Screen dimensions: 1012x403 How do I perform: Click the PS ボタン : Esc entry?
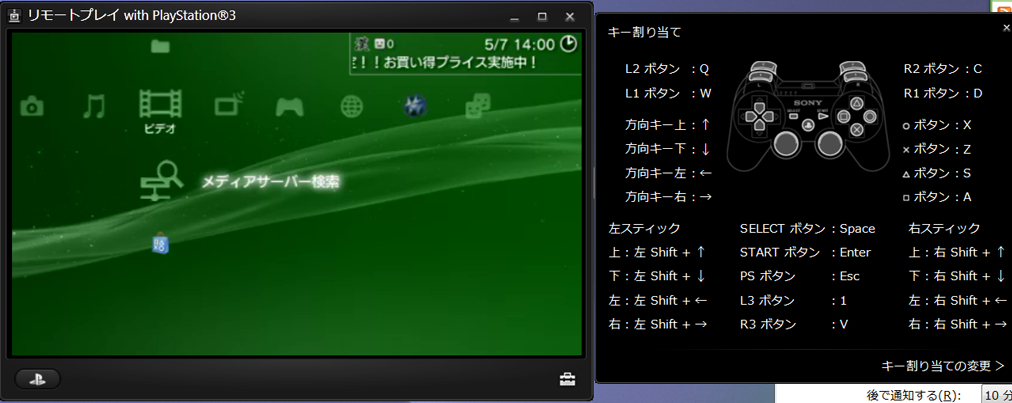pyautogui.click(x=800, y=276)
